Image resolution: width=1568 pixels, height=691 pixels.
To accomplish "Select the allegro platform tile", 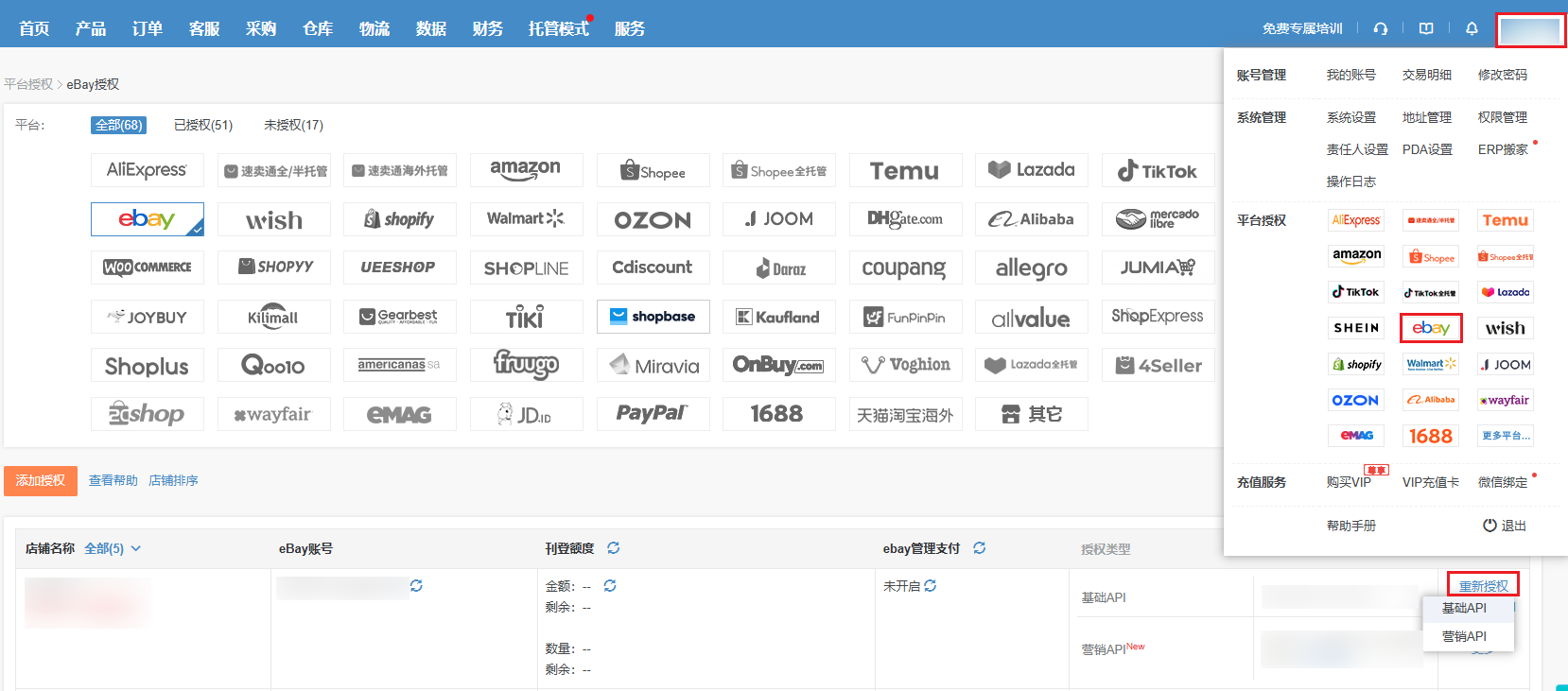I will click(1032, 268).
